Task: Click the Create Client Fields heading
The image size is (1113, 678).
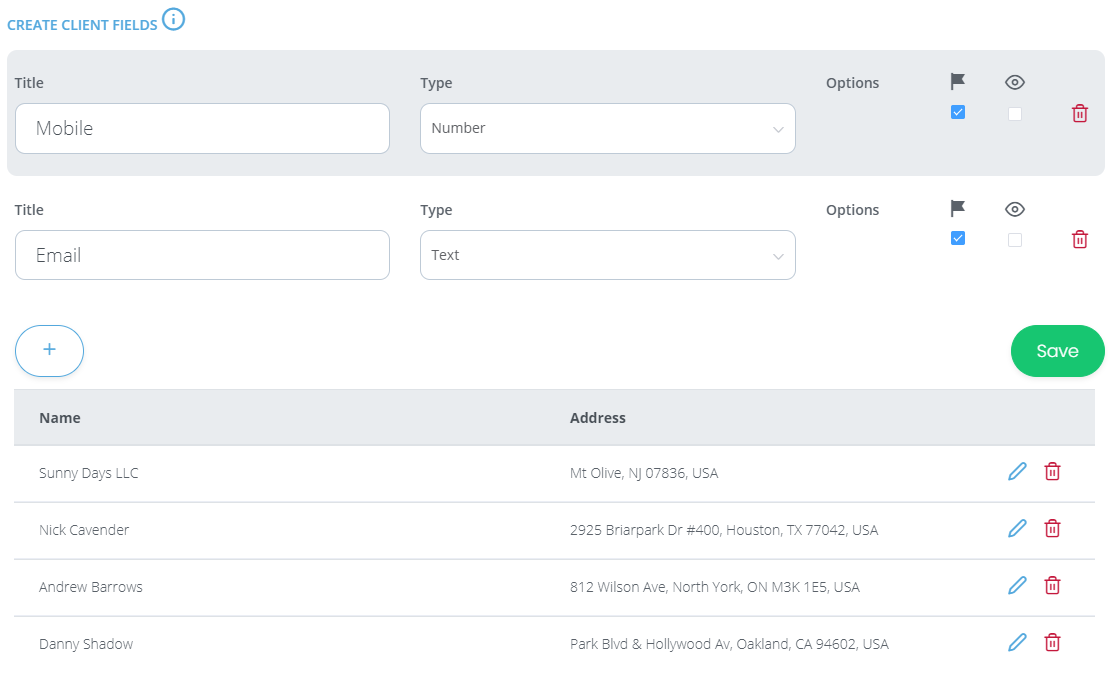Action: point(82,25)
